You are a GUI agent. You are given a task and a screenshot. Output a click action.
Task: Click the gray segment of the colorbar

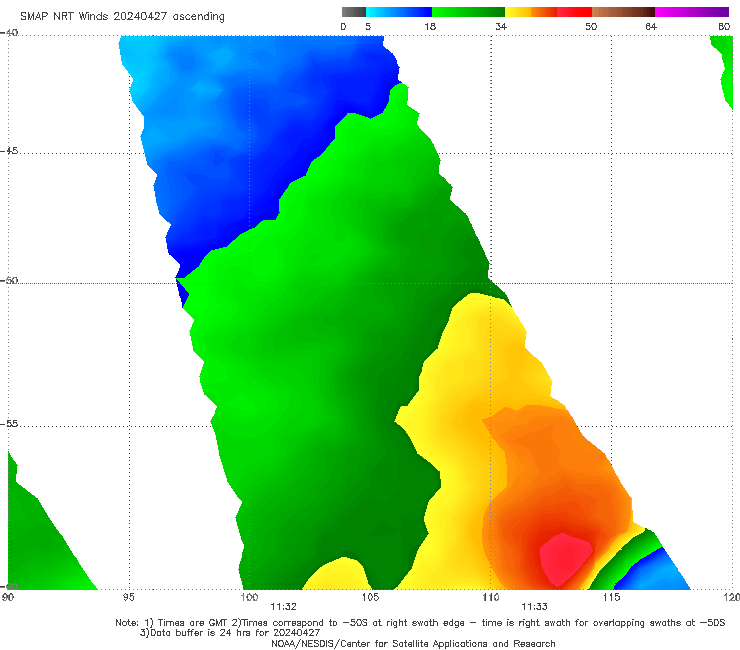pos(354,12)
